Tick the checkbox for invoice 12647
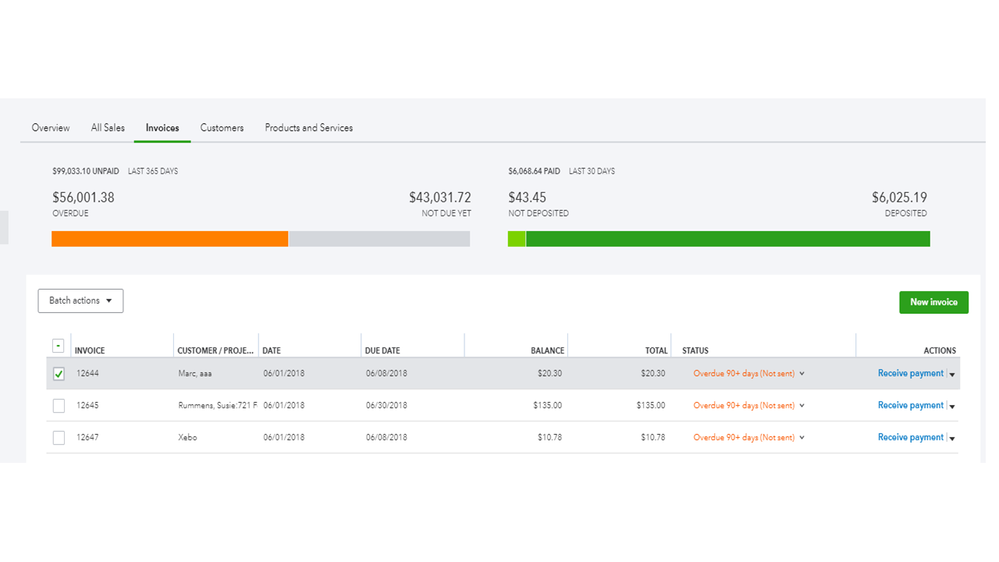999x562 pixels. click(58, 438)
